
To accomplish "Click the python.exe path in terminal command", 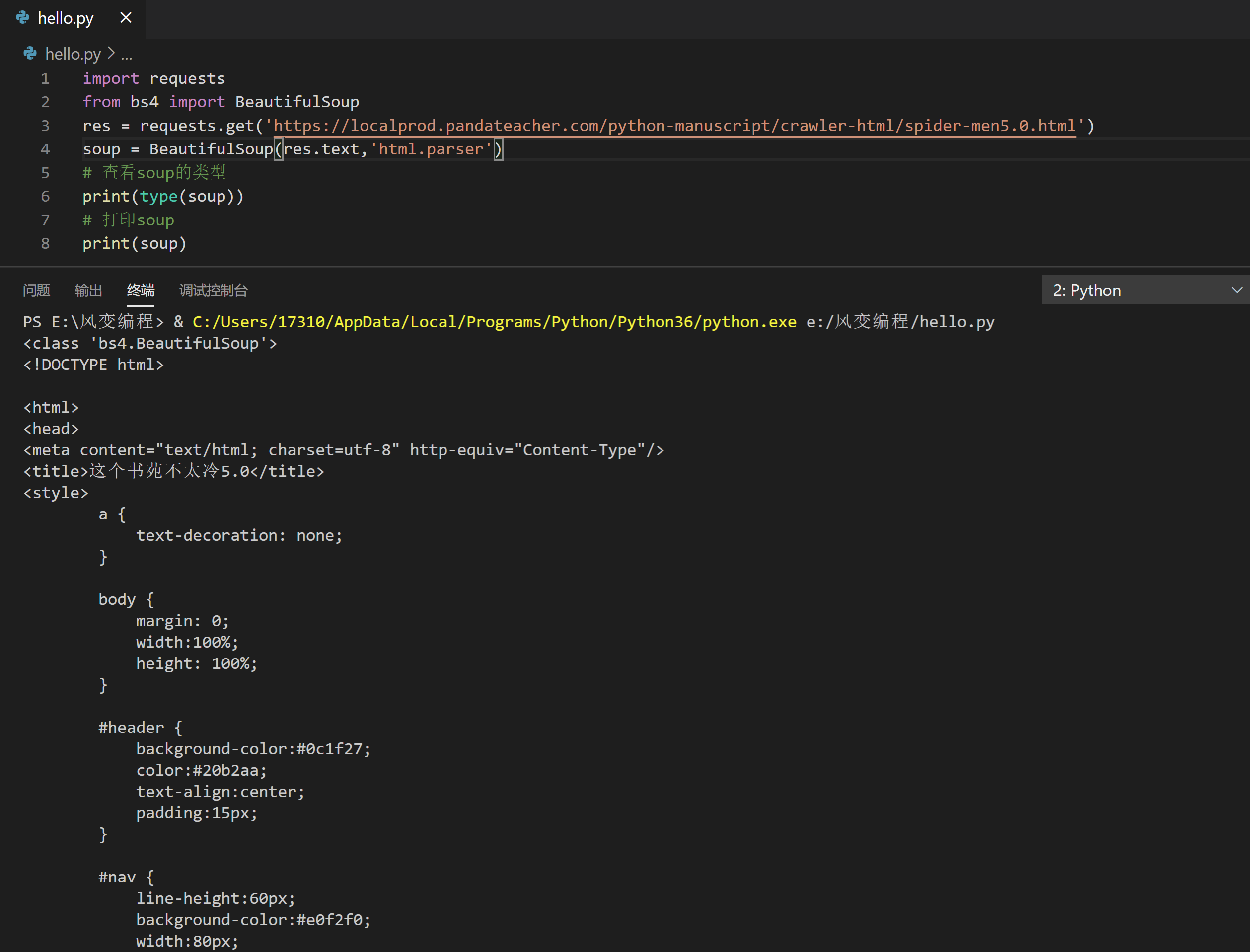I will (494, 321).
